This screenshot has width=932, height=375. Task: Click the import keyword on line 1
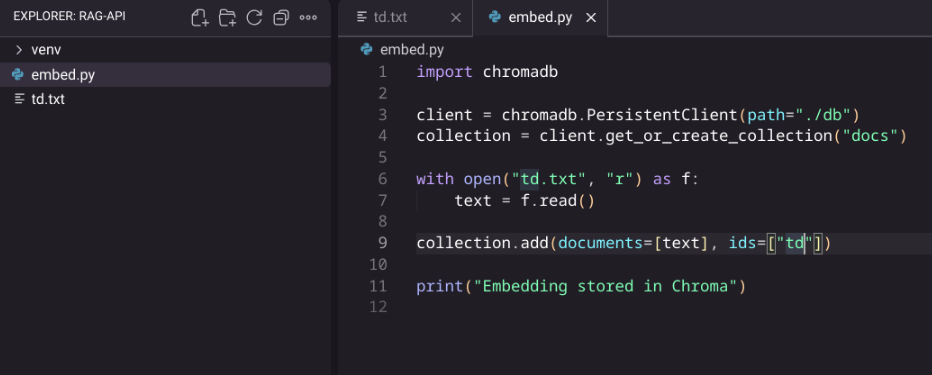tap(445, 73)
